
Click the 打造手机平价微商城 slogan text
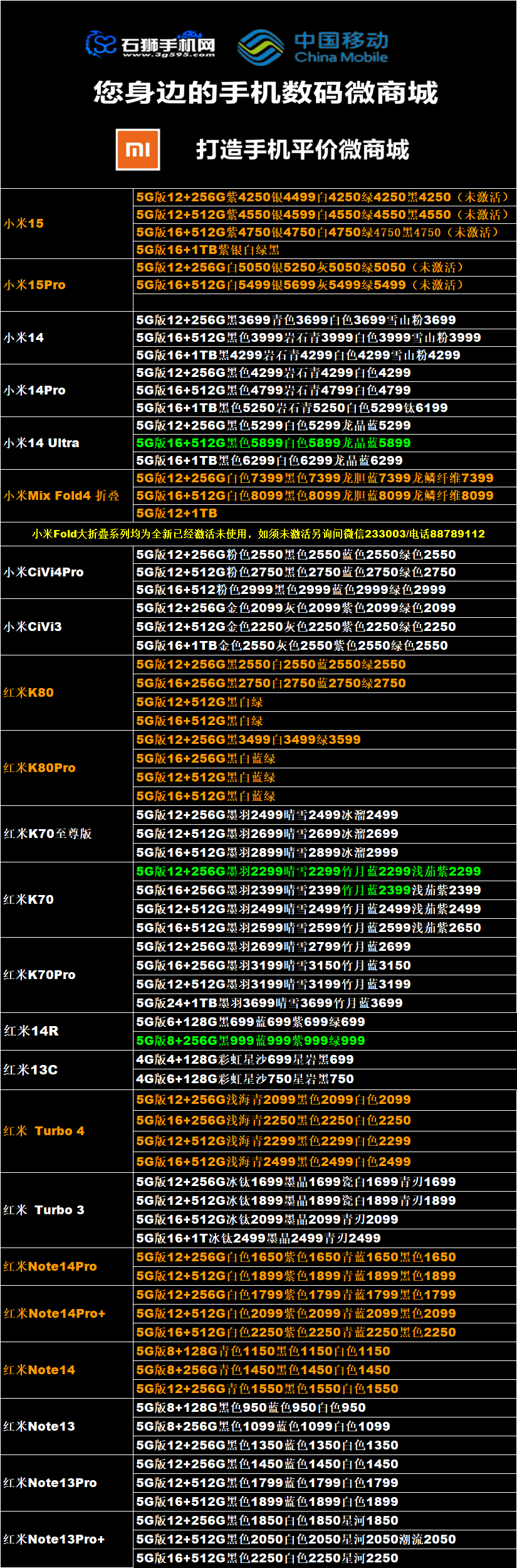pyautogui.click(x=302, y=150)
